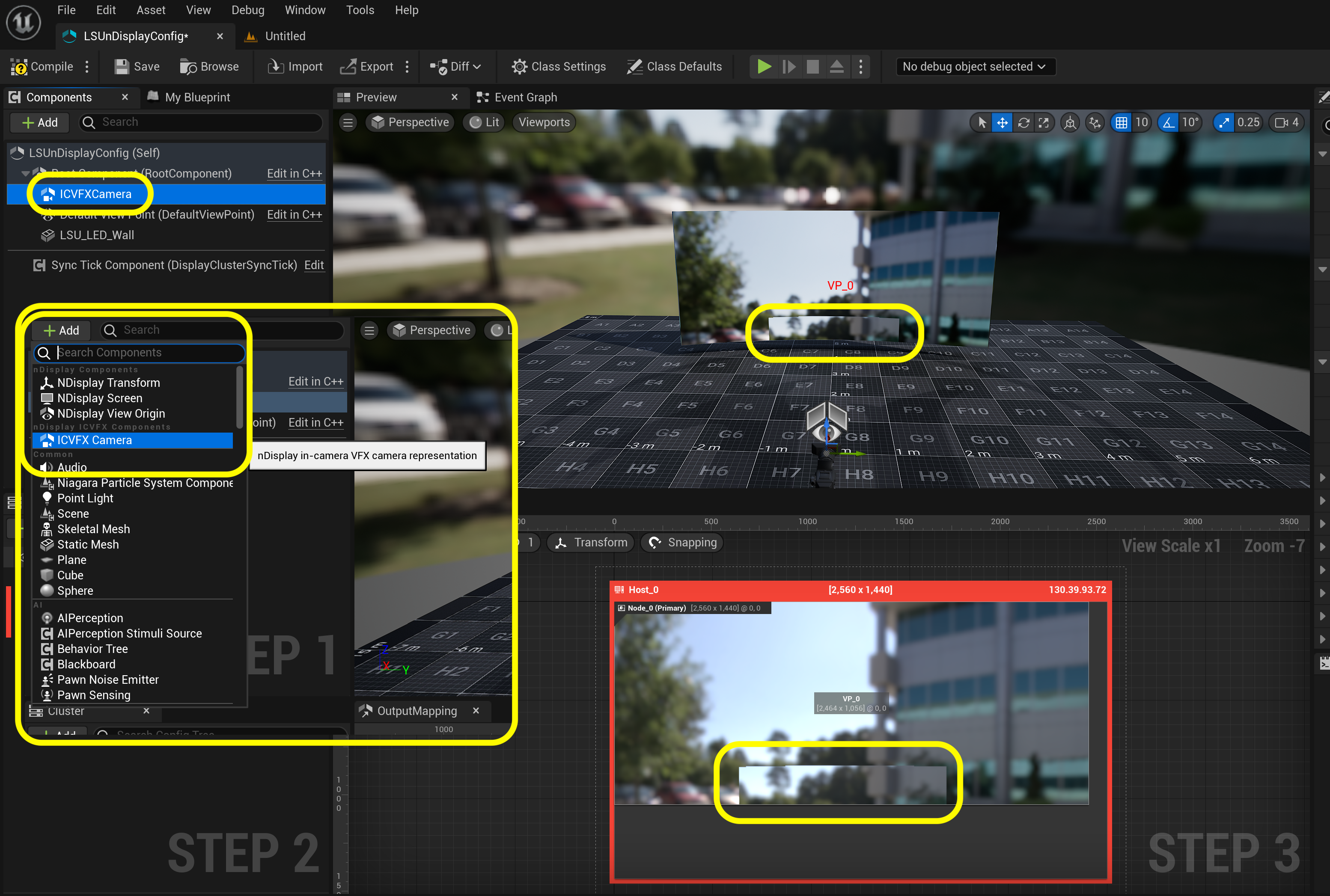Screen dimensions: 1330x896
Task: Open the Asset menu
Action: click(x=151, y=10)
